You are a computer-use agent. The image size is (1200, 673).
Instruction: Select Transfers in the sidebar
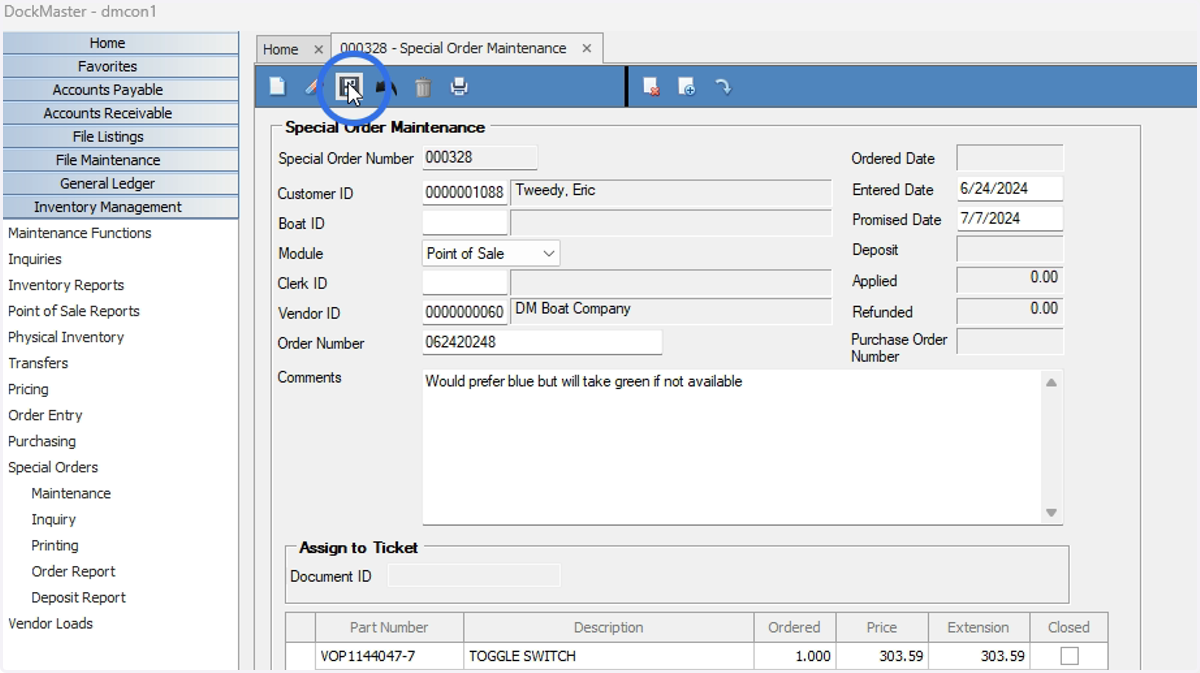coord(38,363)
